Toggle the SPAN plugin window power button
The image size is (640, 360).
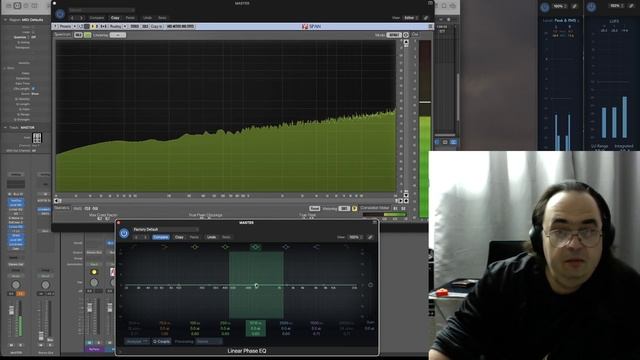60,14
